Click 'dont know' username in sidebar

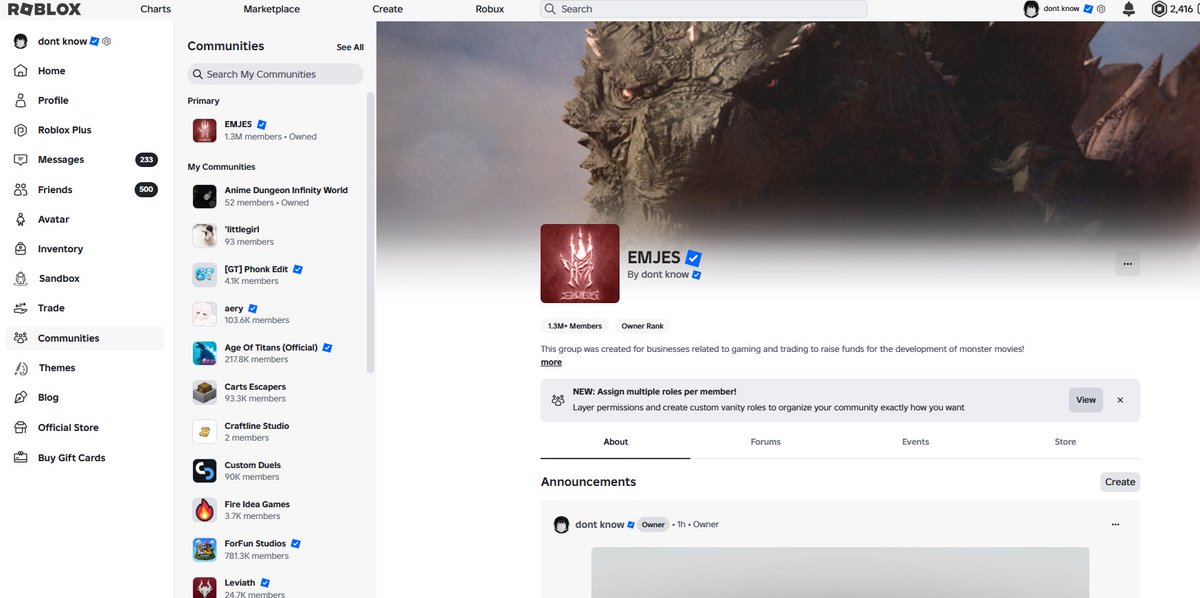point(62,41)
